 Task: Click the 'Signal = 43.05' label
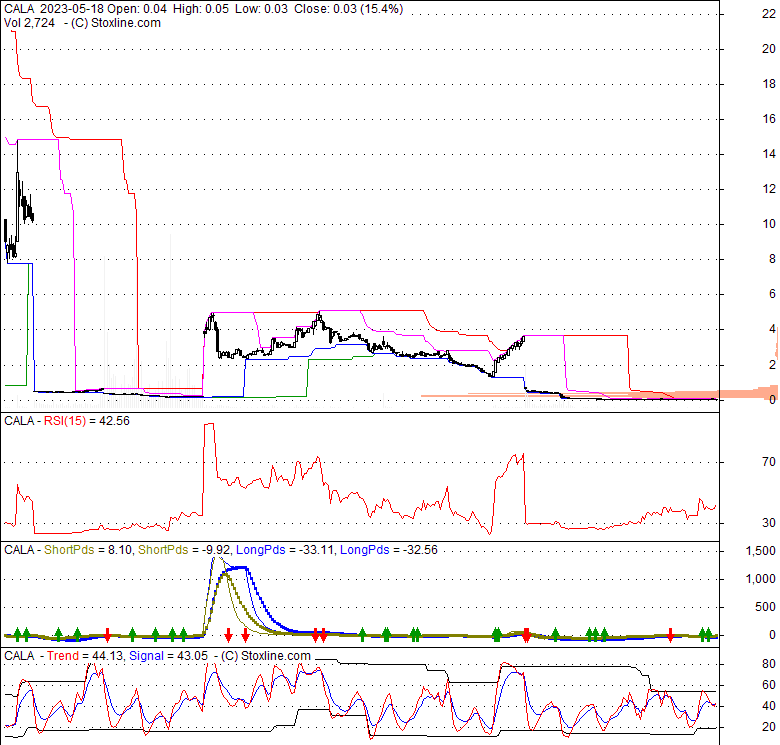(168, 656)
